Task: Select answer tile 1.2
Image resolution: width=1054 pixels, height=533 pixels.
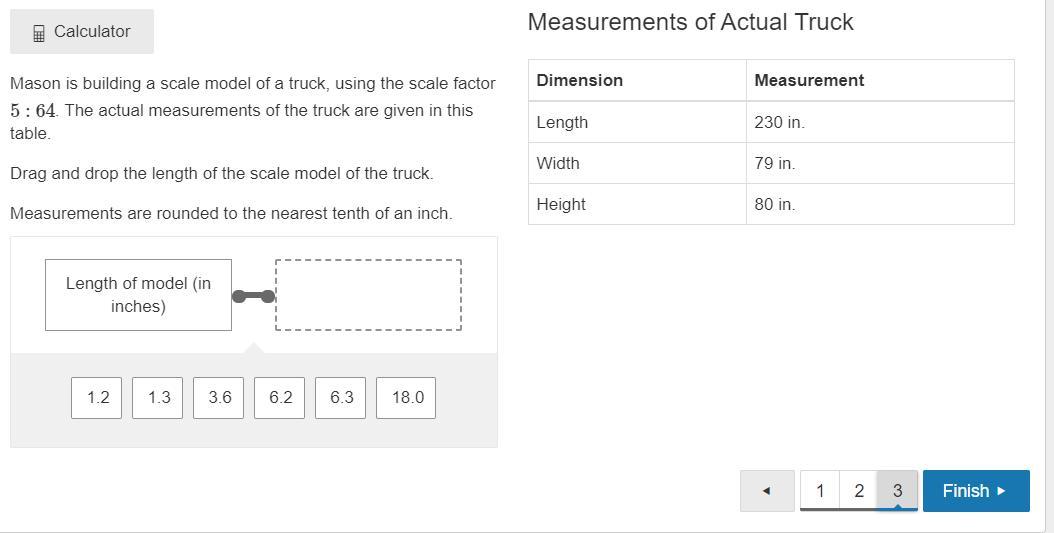Action: pyautogui.click(x=97, y=398)
